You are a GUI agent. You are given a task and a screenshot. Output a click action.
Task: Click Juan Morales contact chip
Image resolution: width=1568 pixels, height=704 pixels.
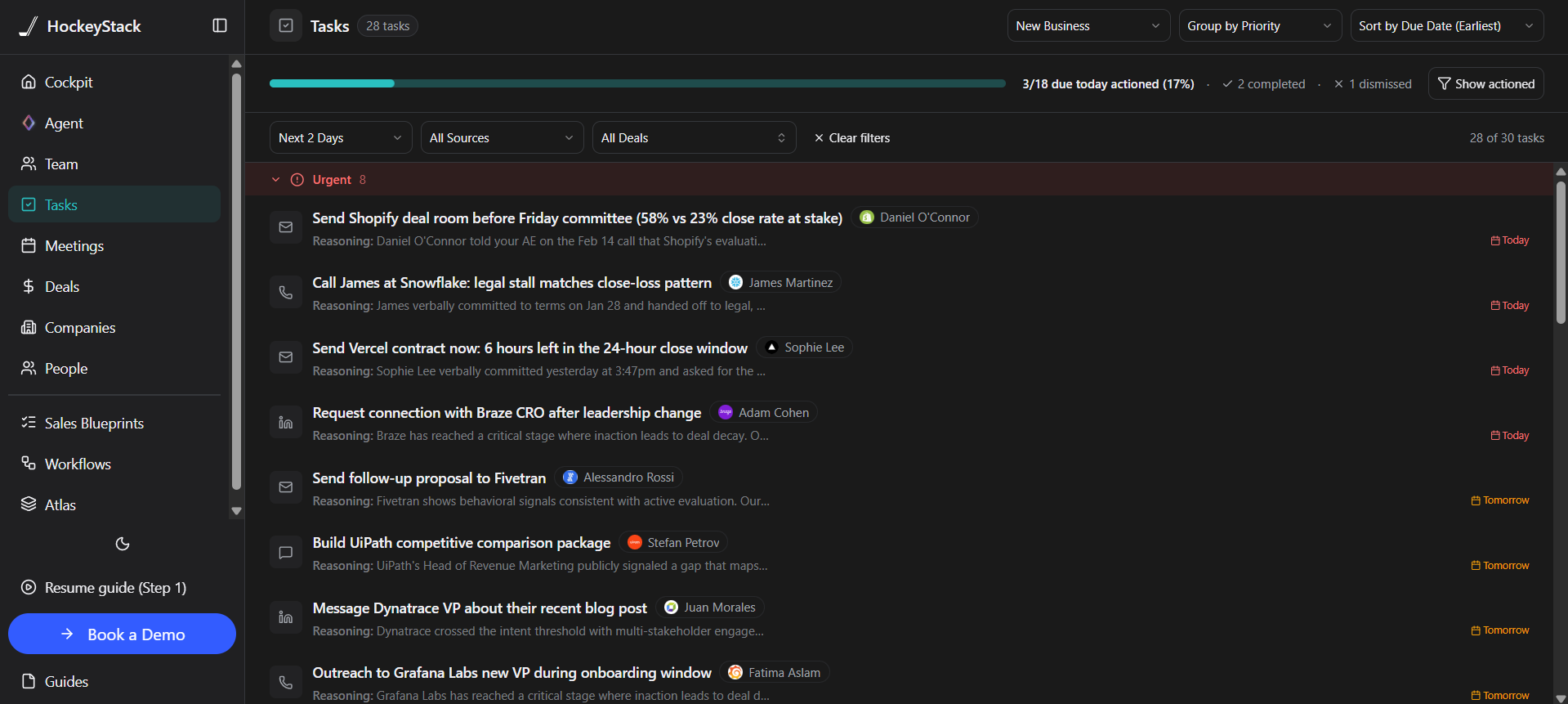click(710, 608)
